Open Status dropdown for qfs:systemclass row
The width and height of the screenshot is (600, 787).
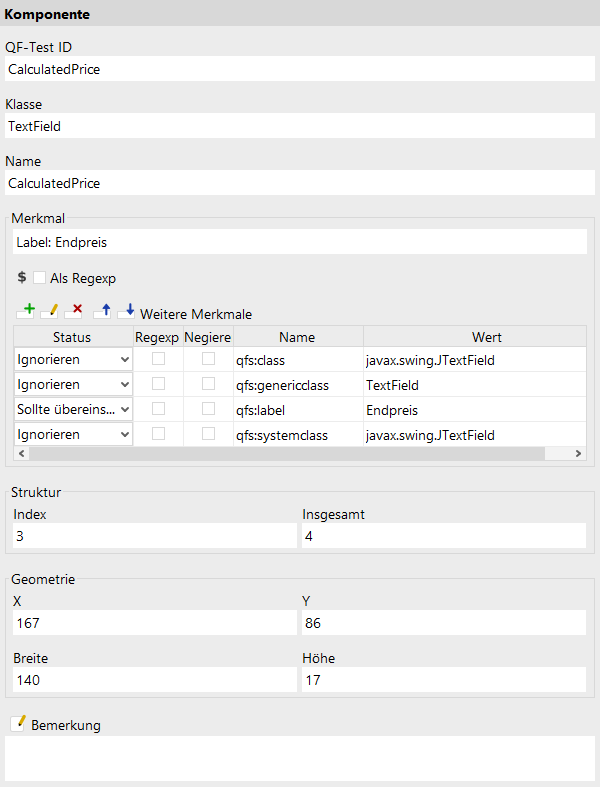pos(73,434)
